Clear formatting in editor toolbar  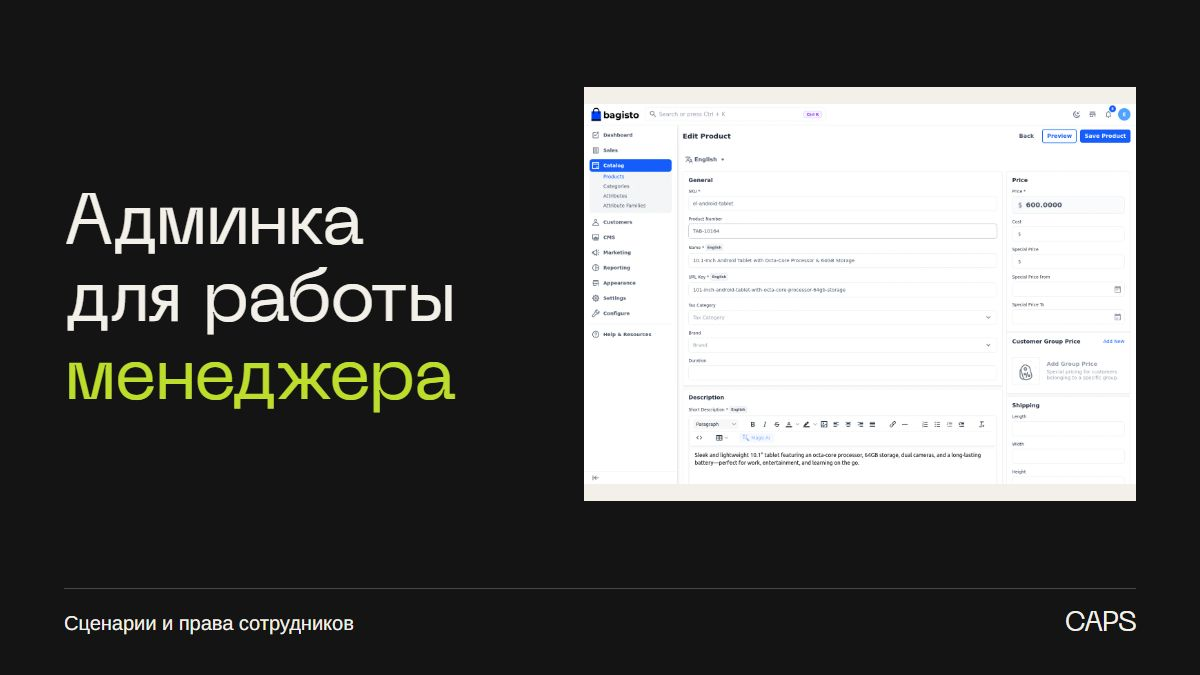click(x=981, y=424)
